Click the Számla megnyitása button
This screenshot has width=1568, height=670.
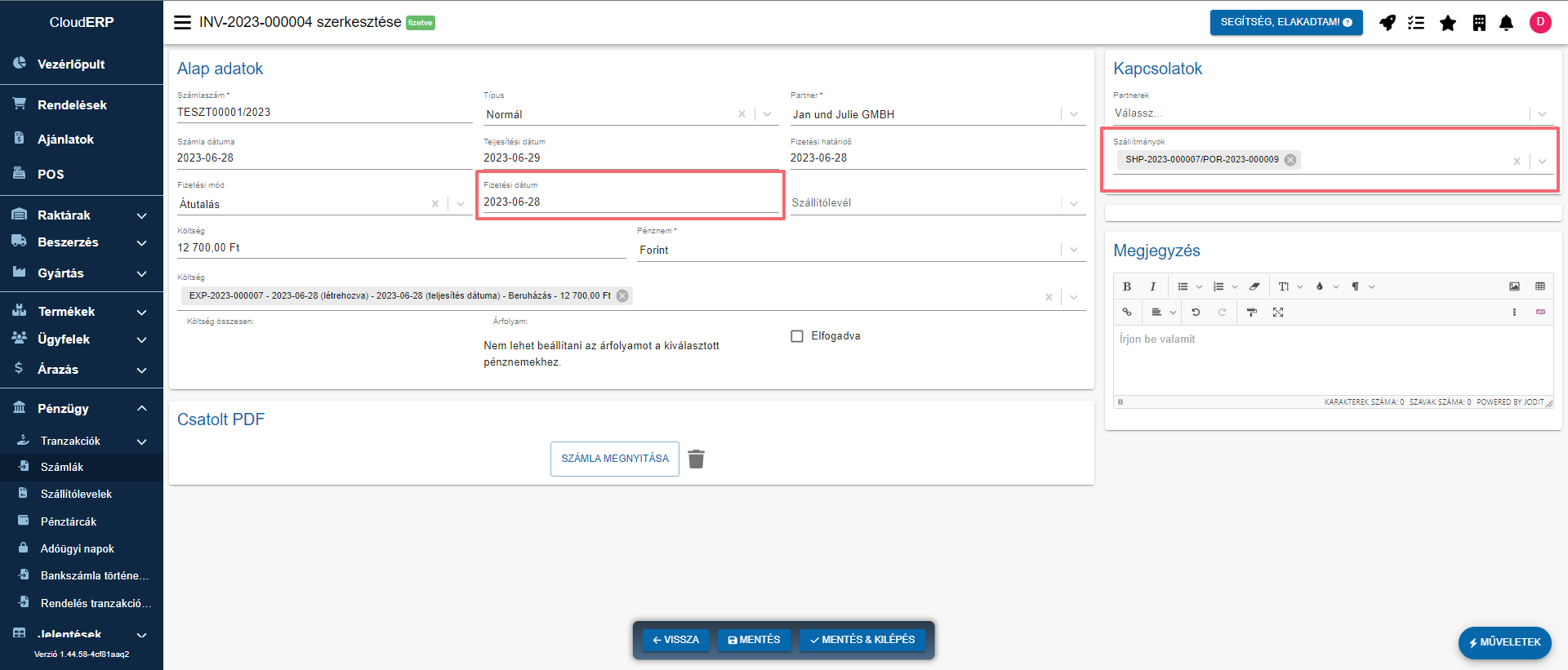pyautogui.click(x=615, y=459)
